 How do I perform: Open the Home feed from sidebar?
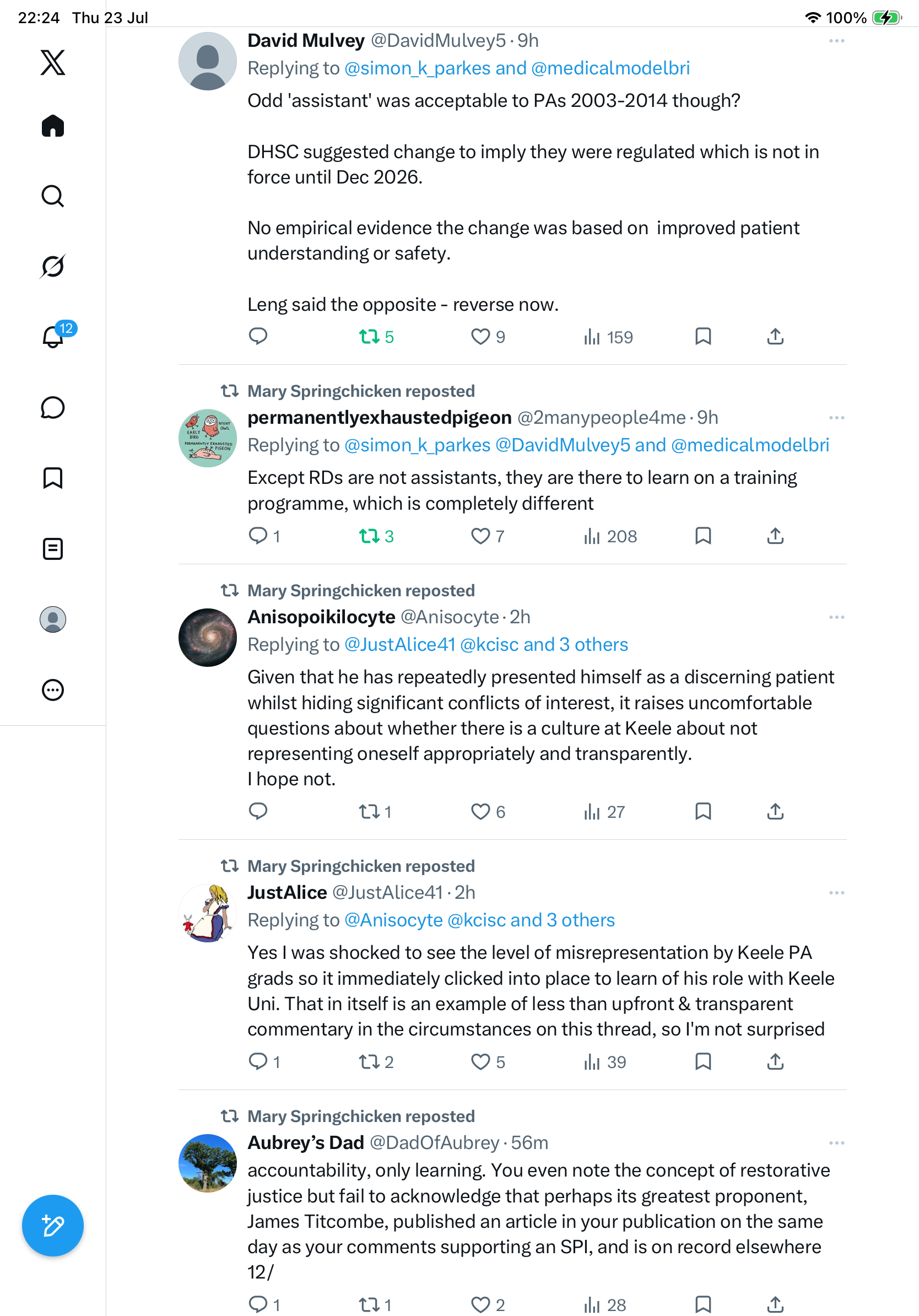pyautogui.click(x=53, y=126)
